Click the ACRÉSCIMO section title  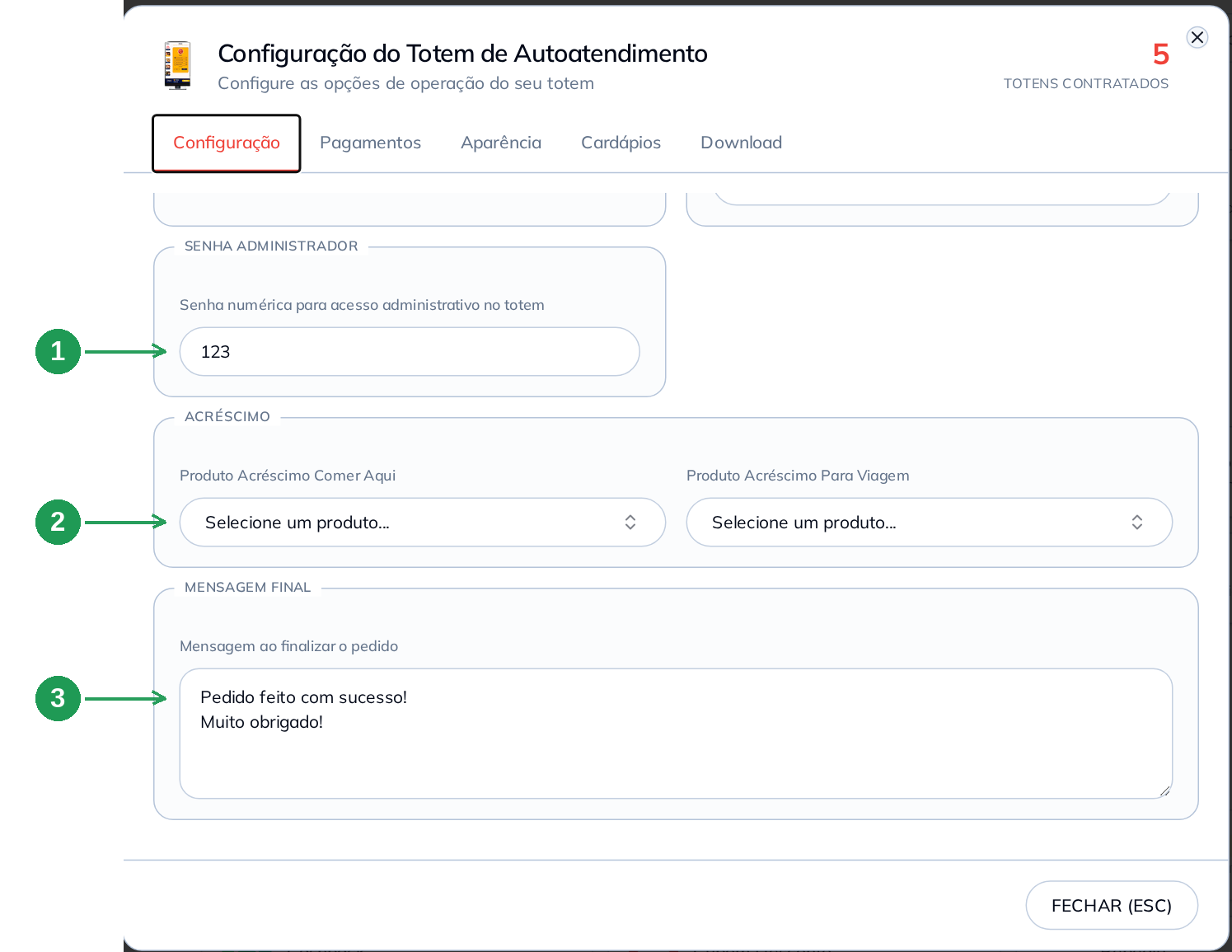pyautogui.click(x=227, y=416)
